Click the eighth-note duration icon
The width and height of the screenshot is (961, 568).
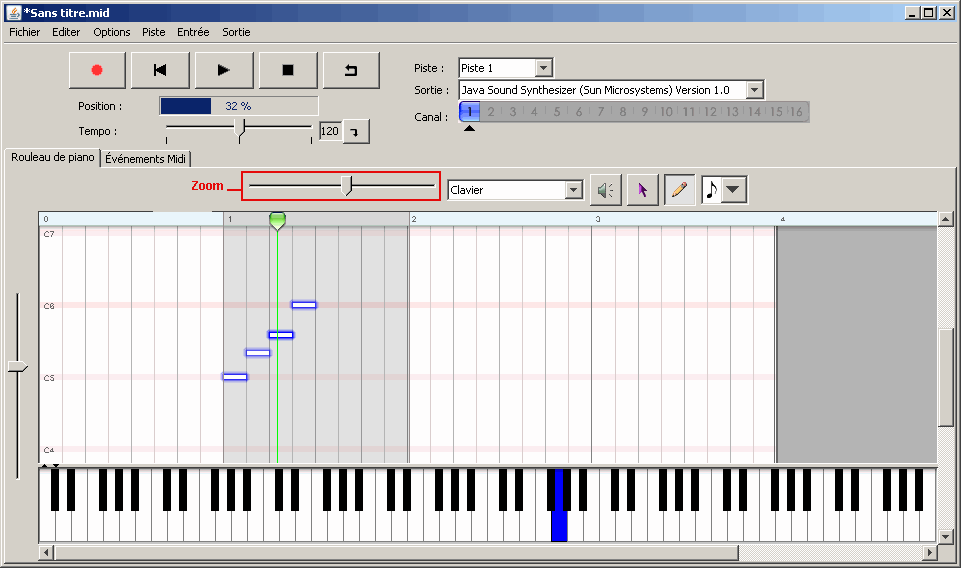click(x=712, y=191)
